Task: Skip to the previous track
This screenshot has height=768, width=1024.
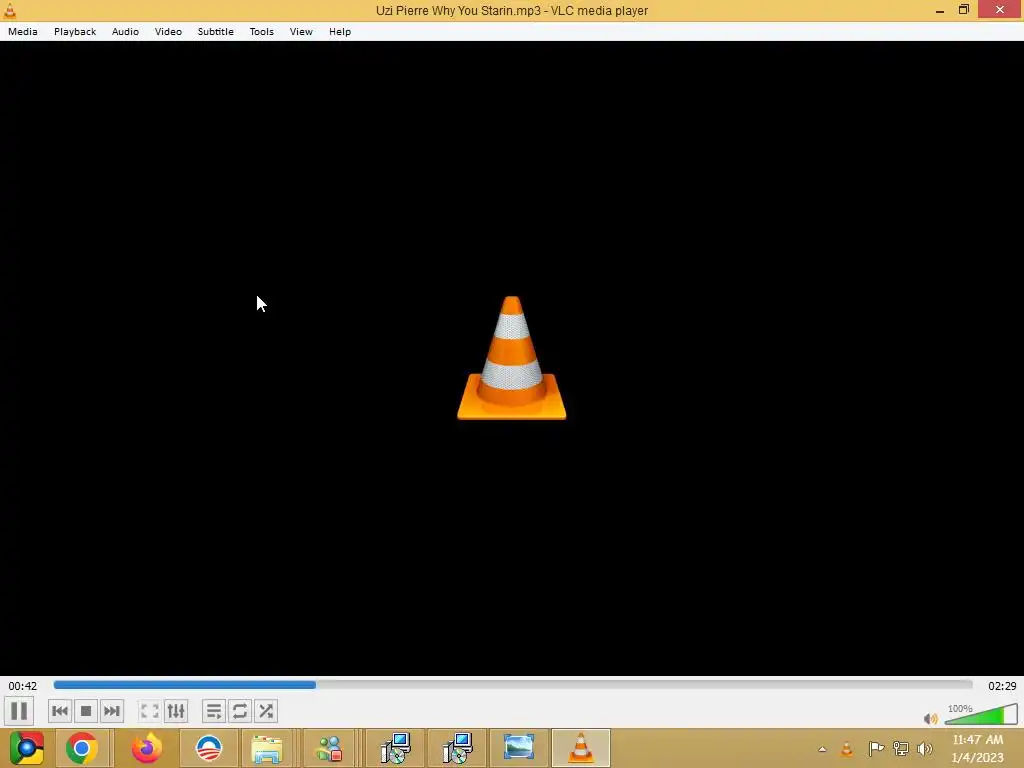Action: [x=59, y=711]
